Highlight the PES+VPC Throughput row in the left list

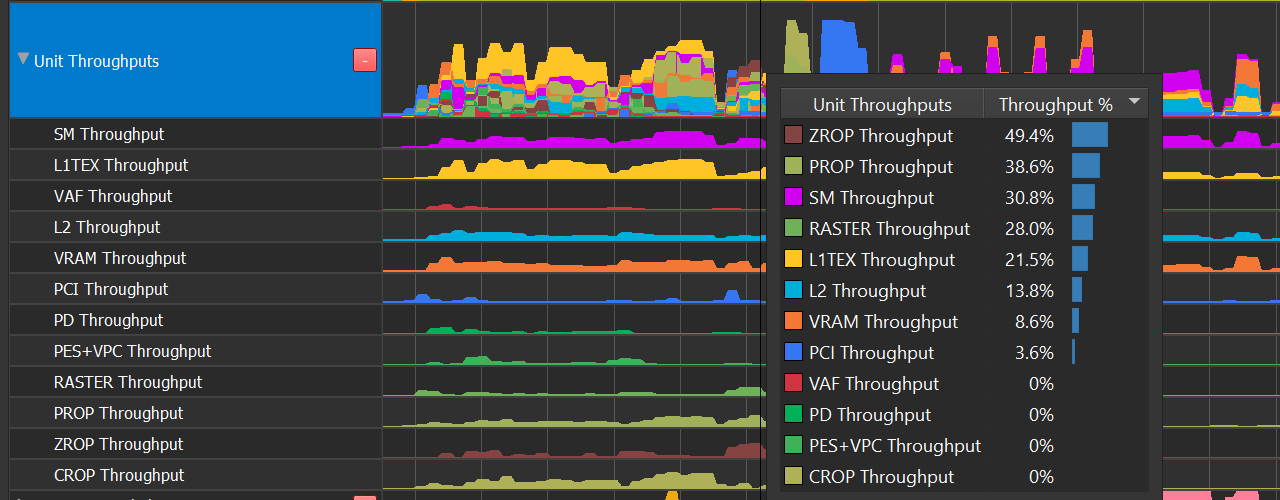(x=132, y=351)
